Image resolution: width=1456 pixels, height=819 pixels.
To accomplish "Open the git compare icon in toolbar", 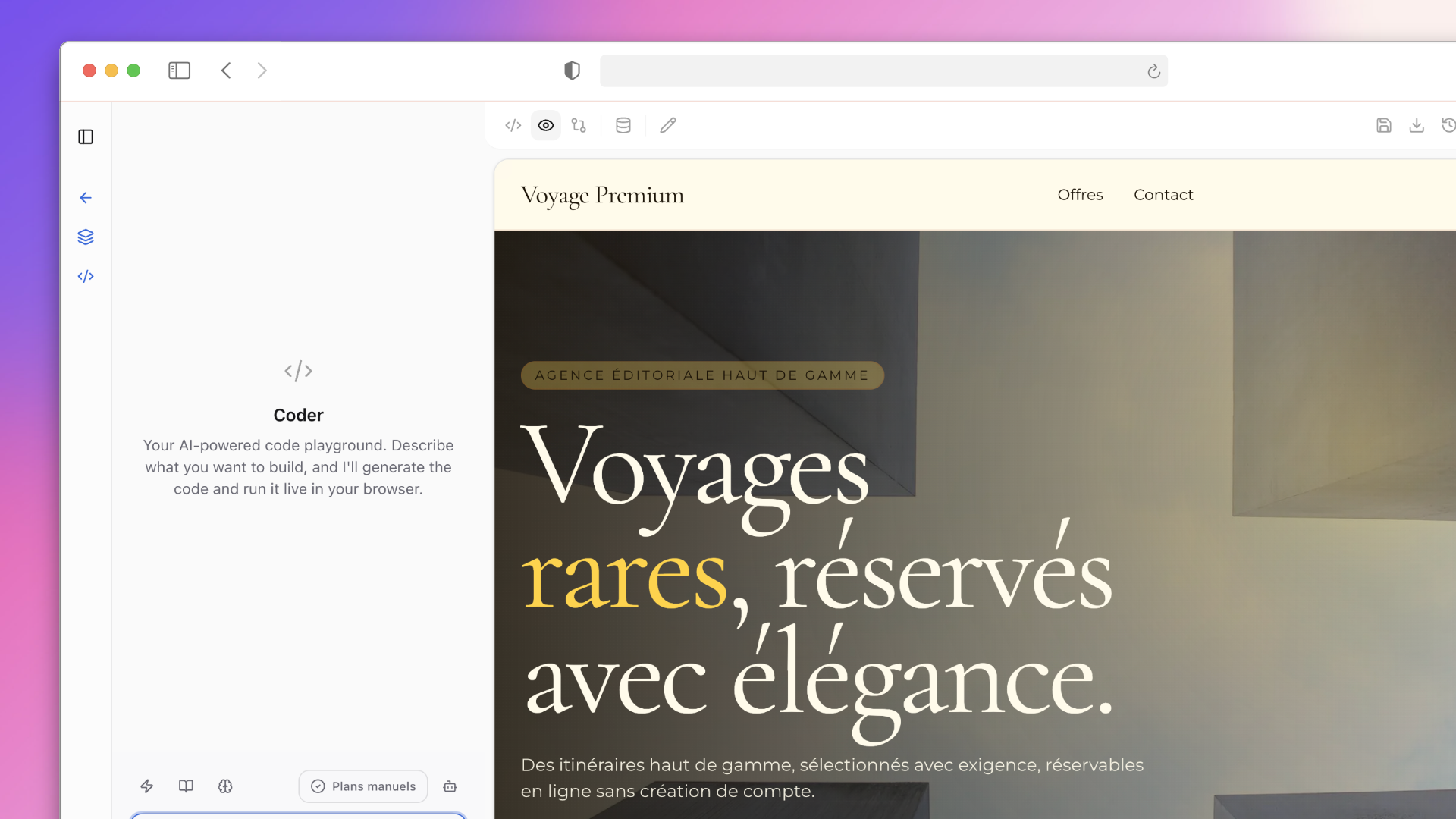I will [579, 125].
